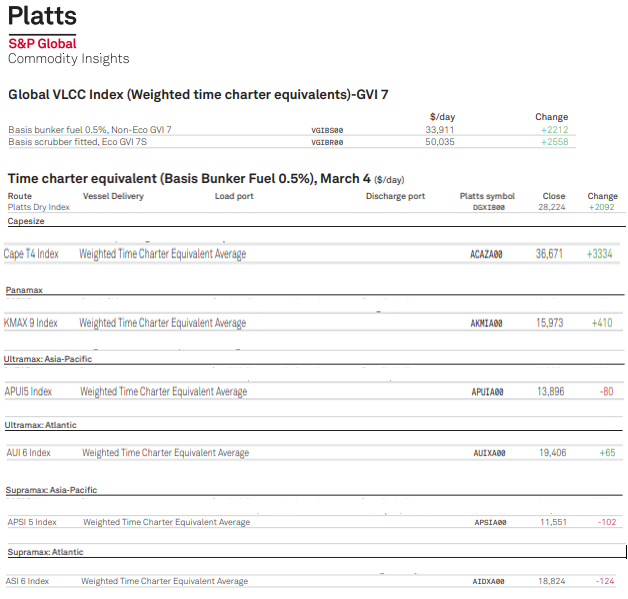Click the Platts Dry Index row label
The image size is (628, 599).
click(x=39, y=207)
